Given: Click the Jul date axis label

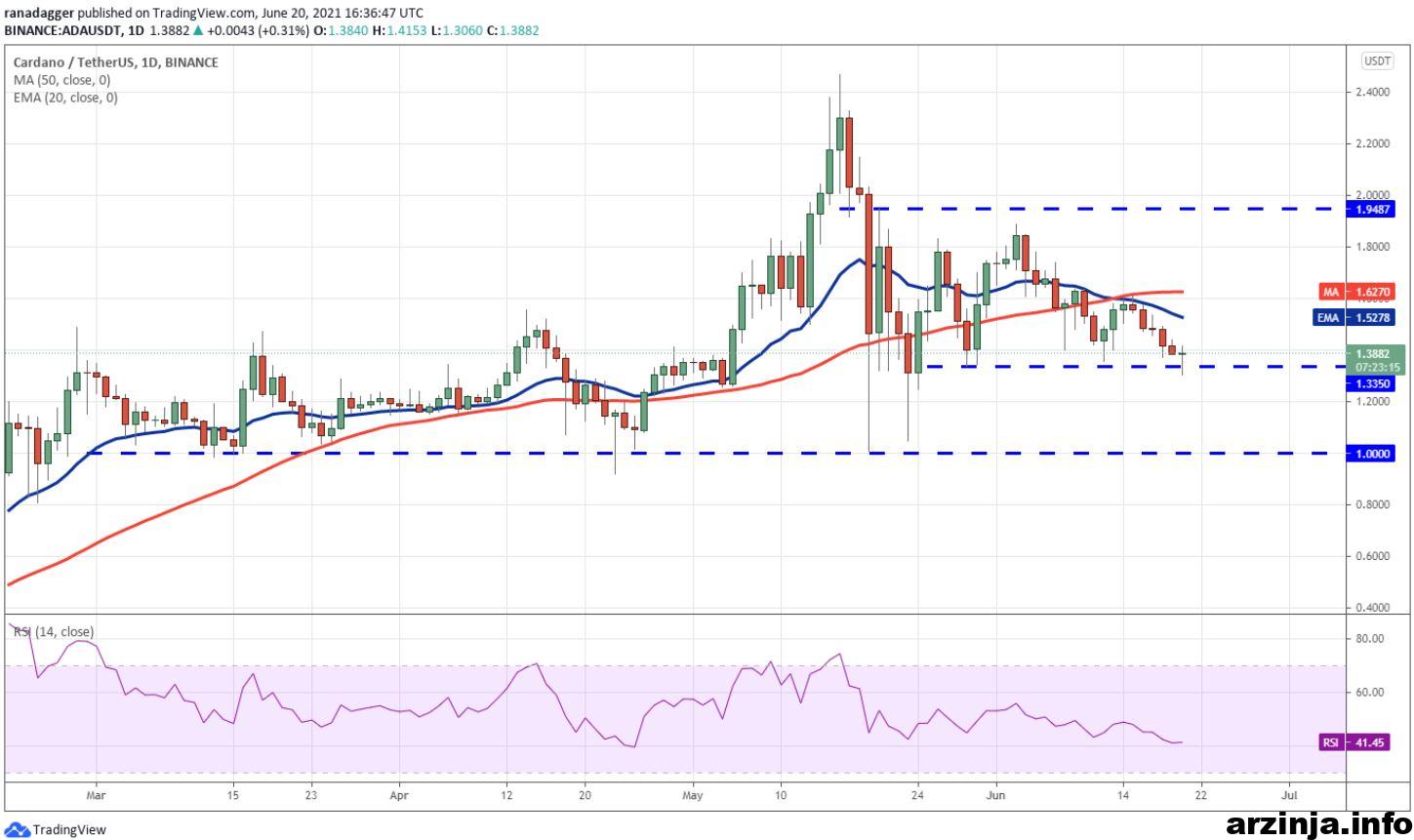Looking at the screenshot, I should [1289, 795].
